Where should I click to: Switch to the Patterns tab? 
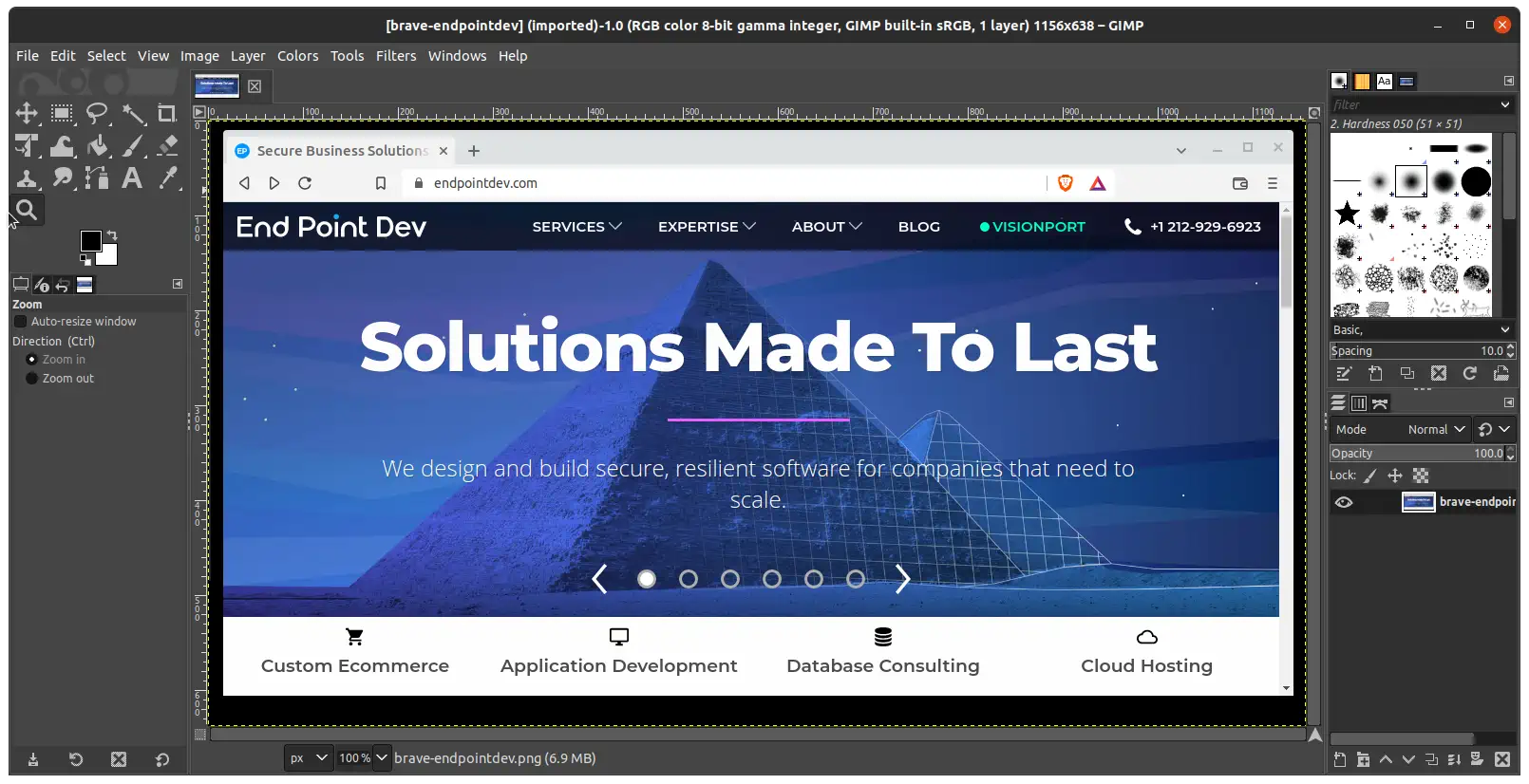click(1362, 82)
